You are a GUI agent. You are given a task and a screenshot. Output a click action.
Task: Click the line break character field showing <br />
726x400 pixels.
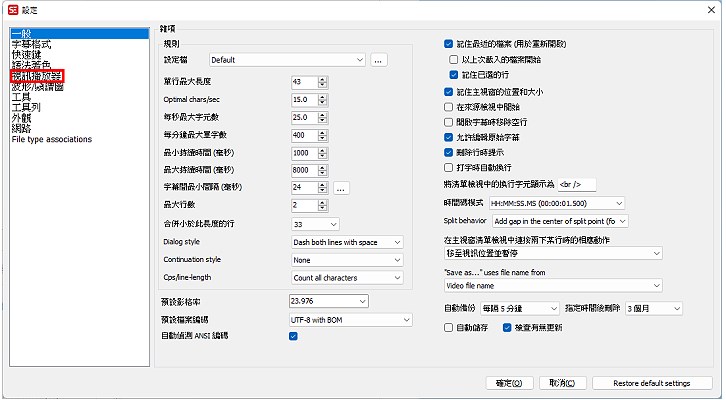click(576, 185)
